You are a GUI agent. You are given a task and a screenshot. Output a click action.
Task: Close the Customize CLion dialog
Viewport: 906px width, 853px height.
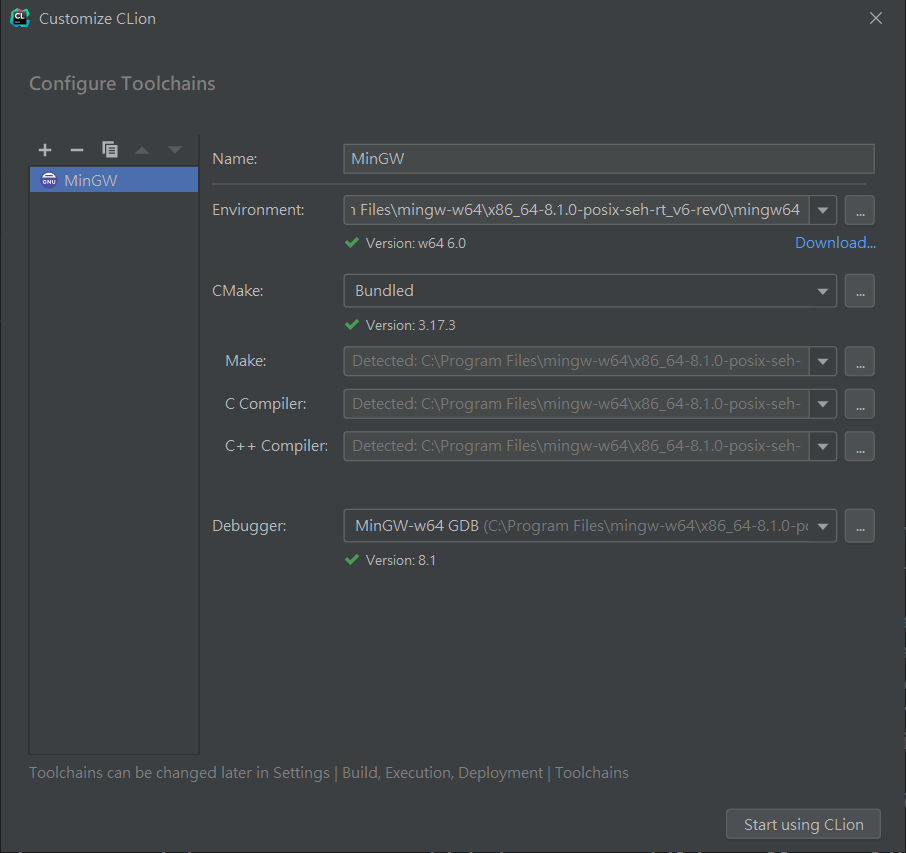[x=876, y=18]
